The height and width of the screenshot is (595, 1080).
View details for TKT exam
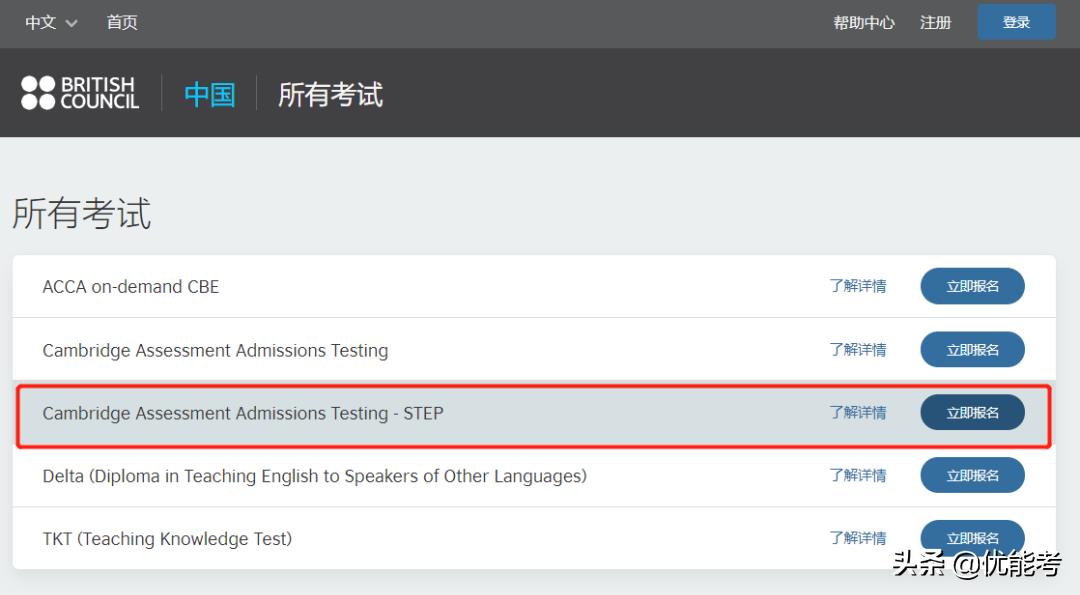point(857,538)
